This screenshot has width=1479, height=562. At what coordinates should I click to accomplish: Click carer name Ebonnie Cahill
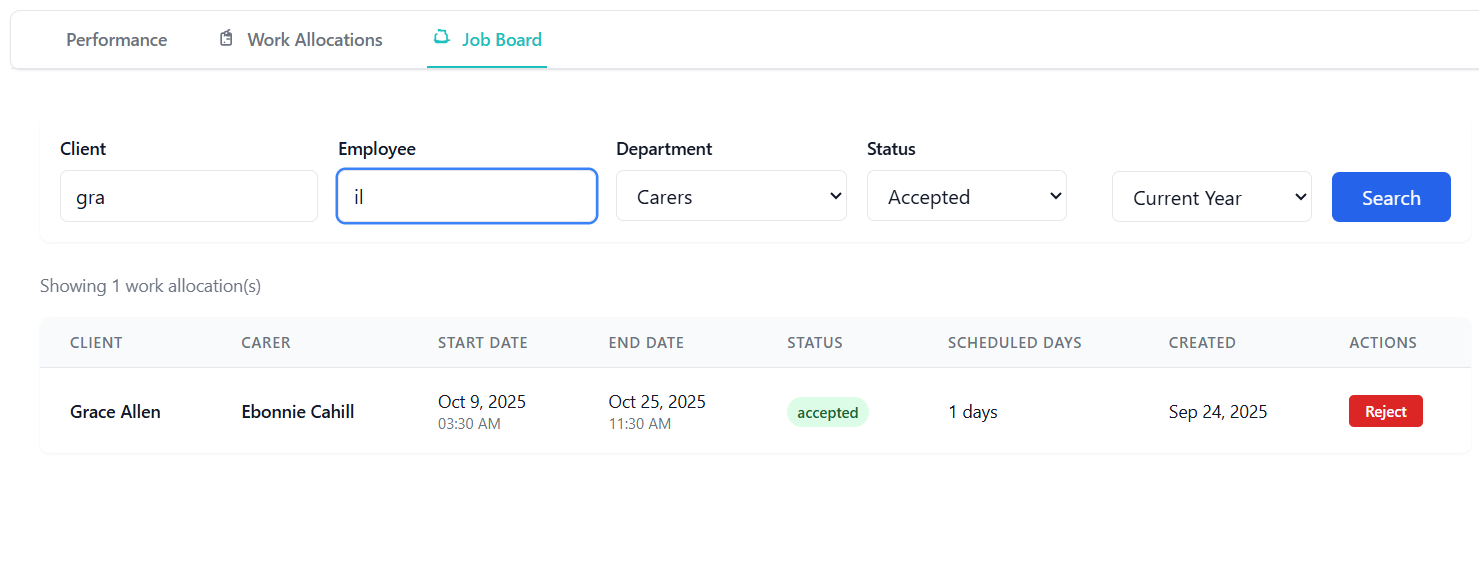pyautogui.click(x=298, y=412)
